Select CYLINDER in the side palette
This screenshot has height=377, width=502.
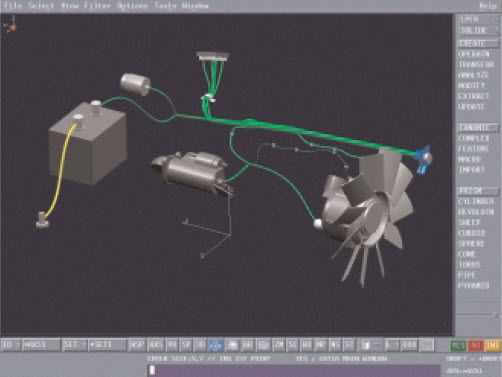pyautogui.click(x=476, y=201)
